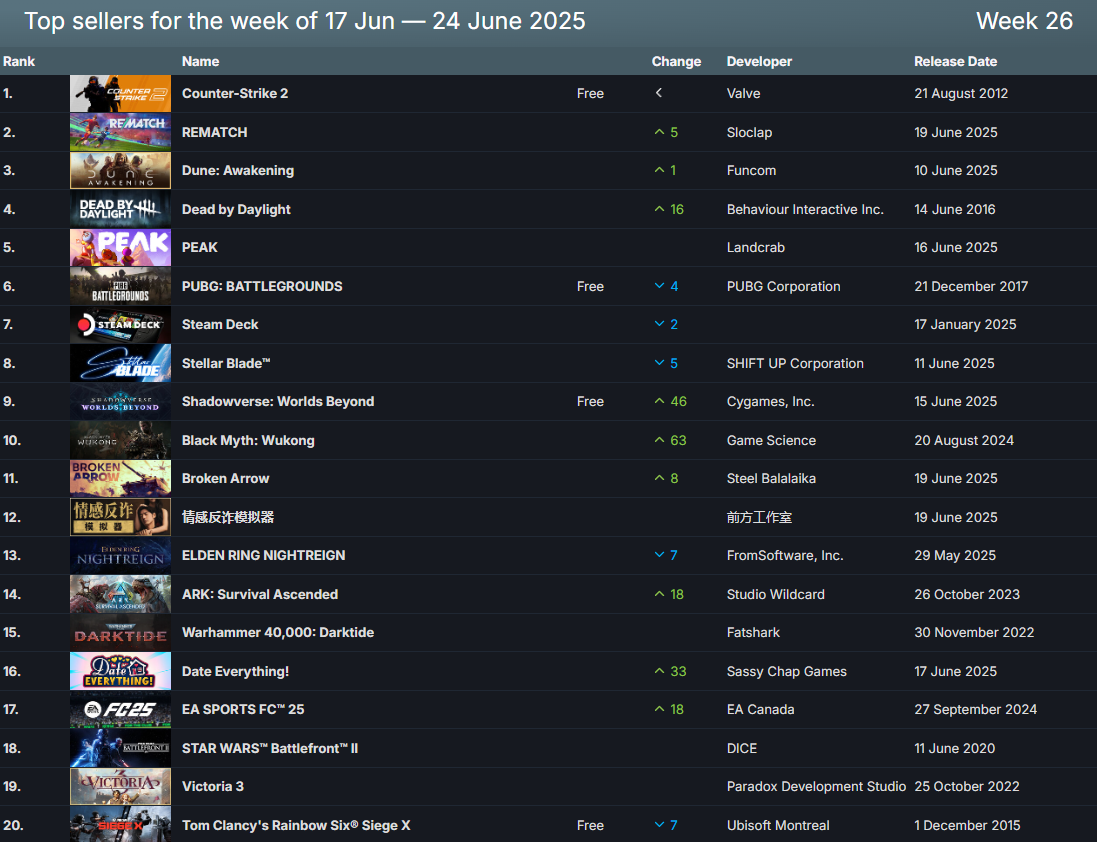Open the Steam Deck product image
This screenshot has height=842, width=1097.
(120, 325)
